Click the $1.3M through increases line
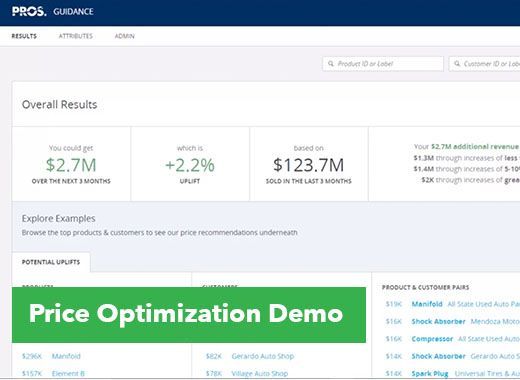Screen dimensions: 520x380 (x=467, y=158)
